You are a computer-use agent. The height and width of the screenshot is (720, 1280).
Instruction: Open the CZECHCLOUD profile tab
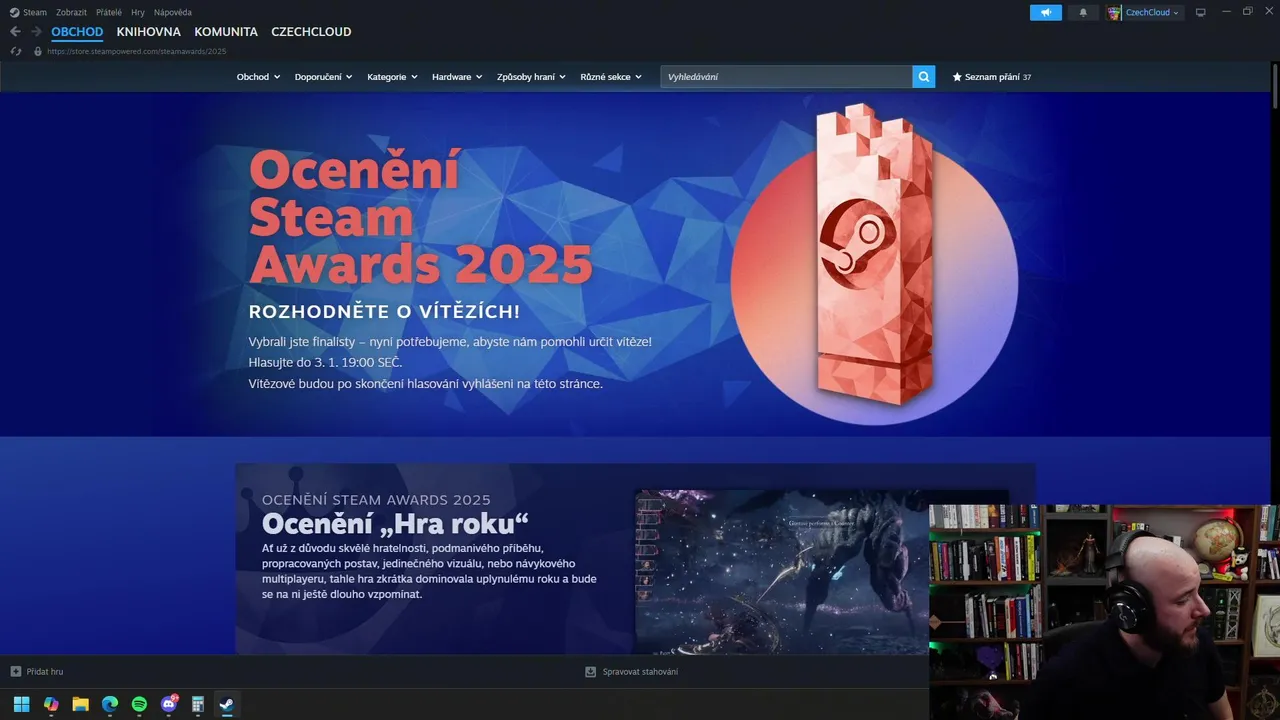311,32
